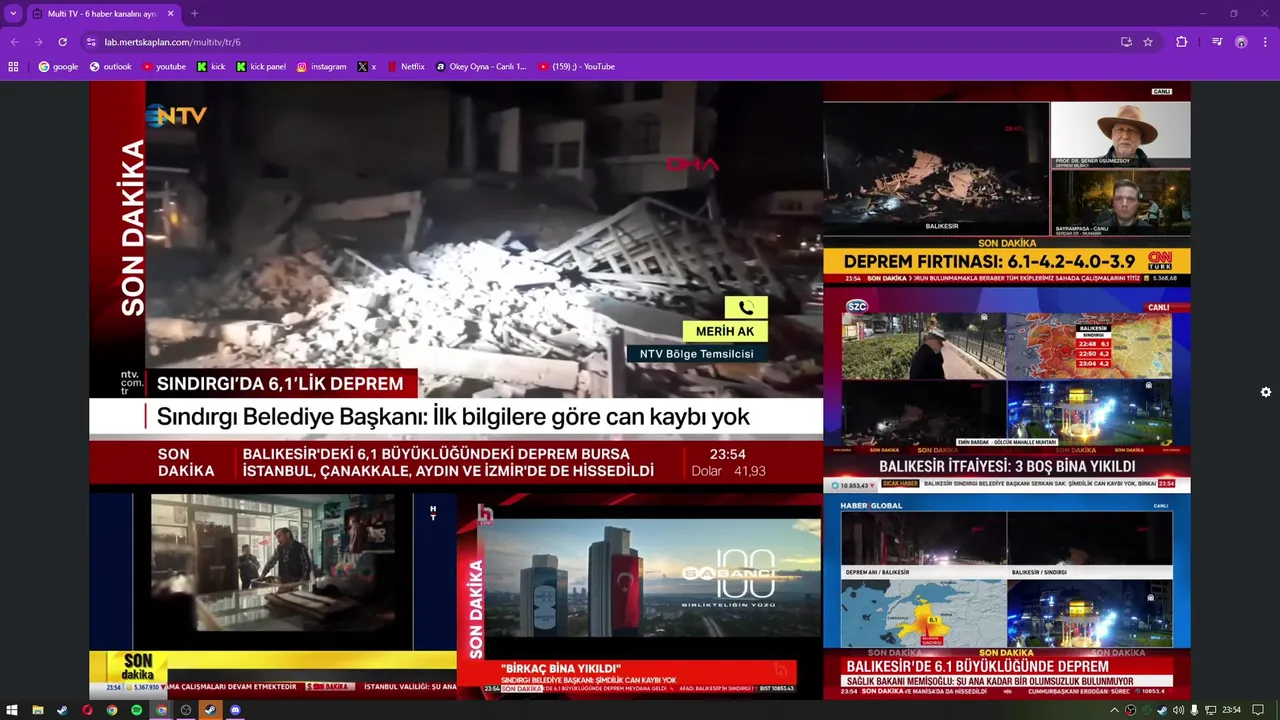Select the Habertürk video stream
The width and height of the screenshot is (1280, 720).
tap(273, 596)
